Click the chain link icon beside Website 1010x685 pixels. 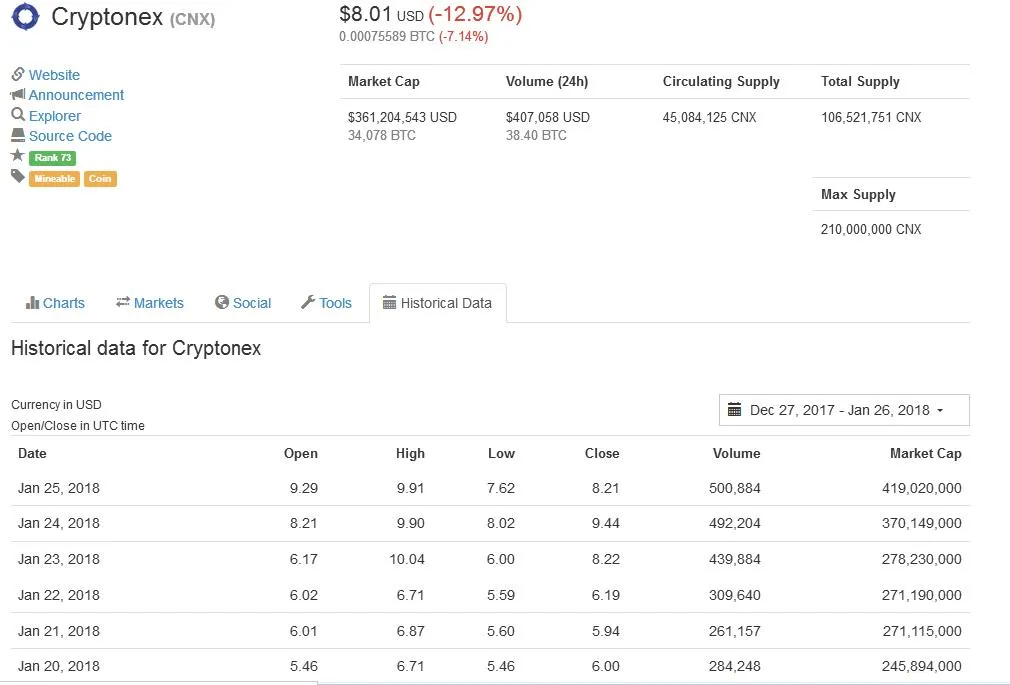[18, 74]
